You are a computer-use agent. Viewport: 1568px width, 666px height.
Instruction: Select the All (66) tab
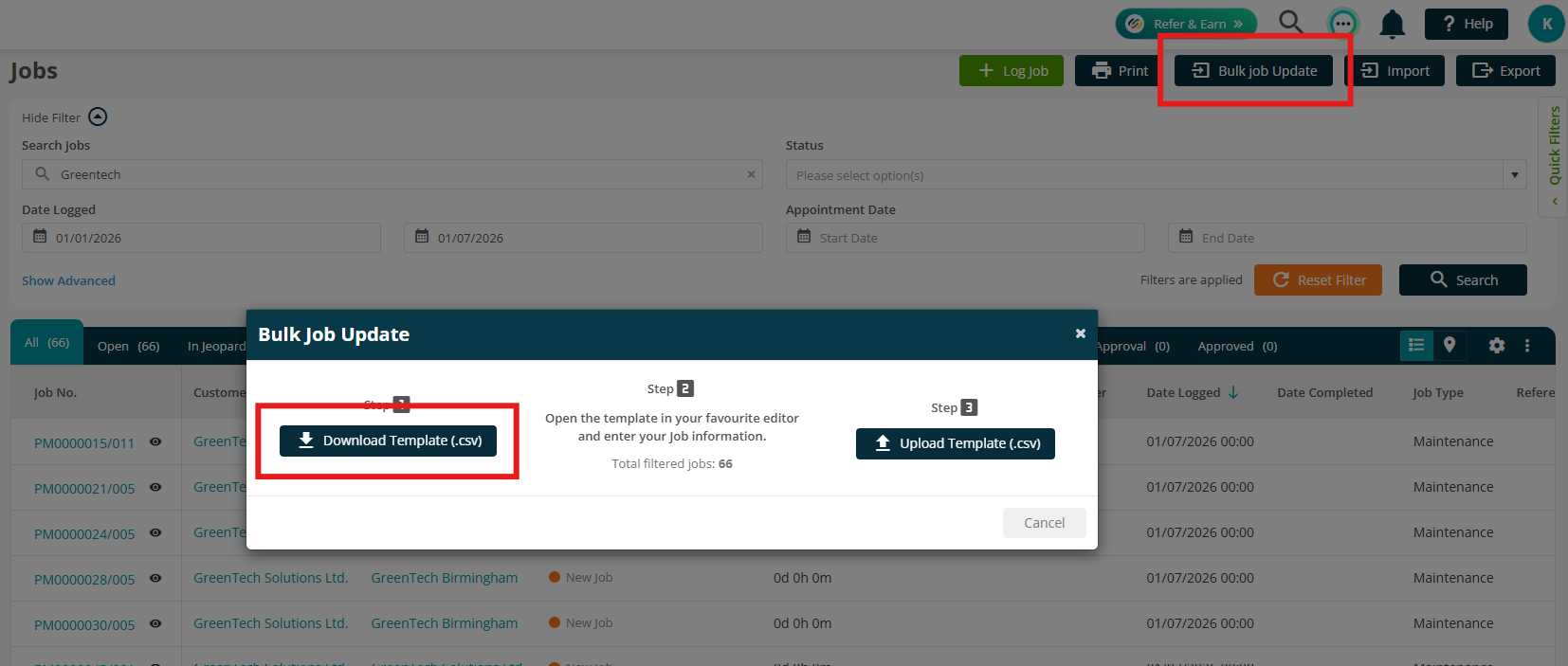[47, 343]
